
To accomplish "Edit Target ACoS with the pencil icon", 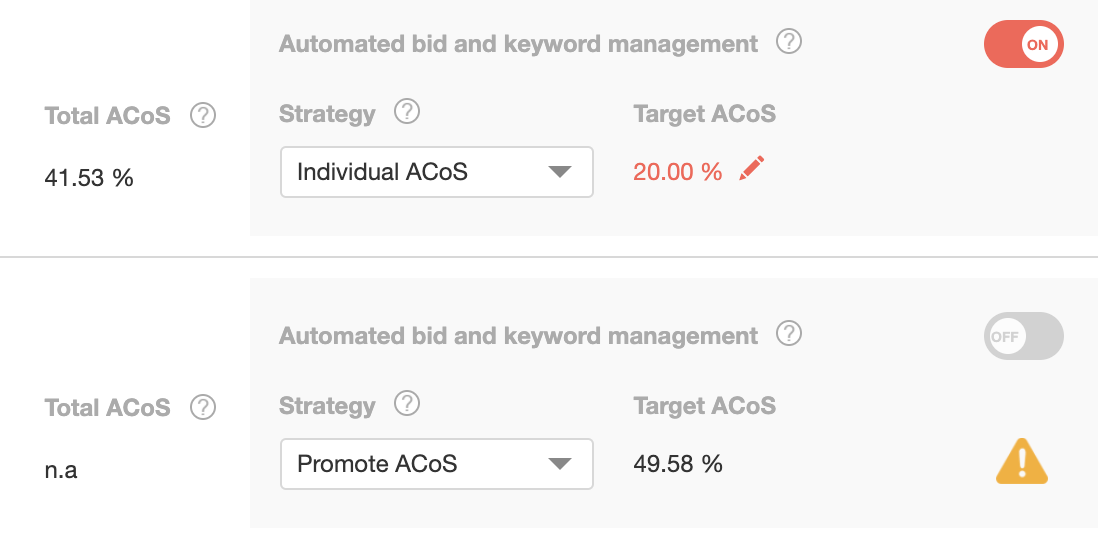I will pos(751,169).
